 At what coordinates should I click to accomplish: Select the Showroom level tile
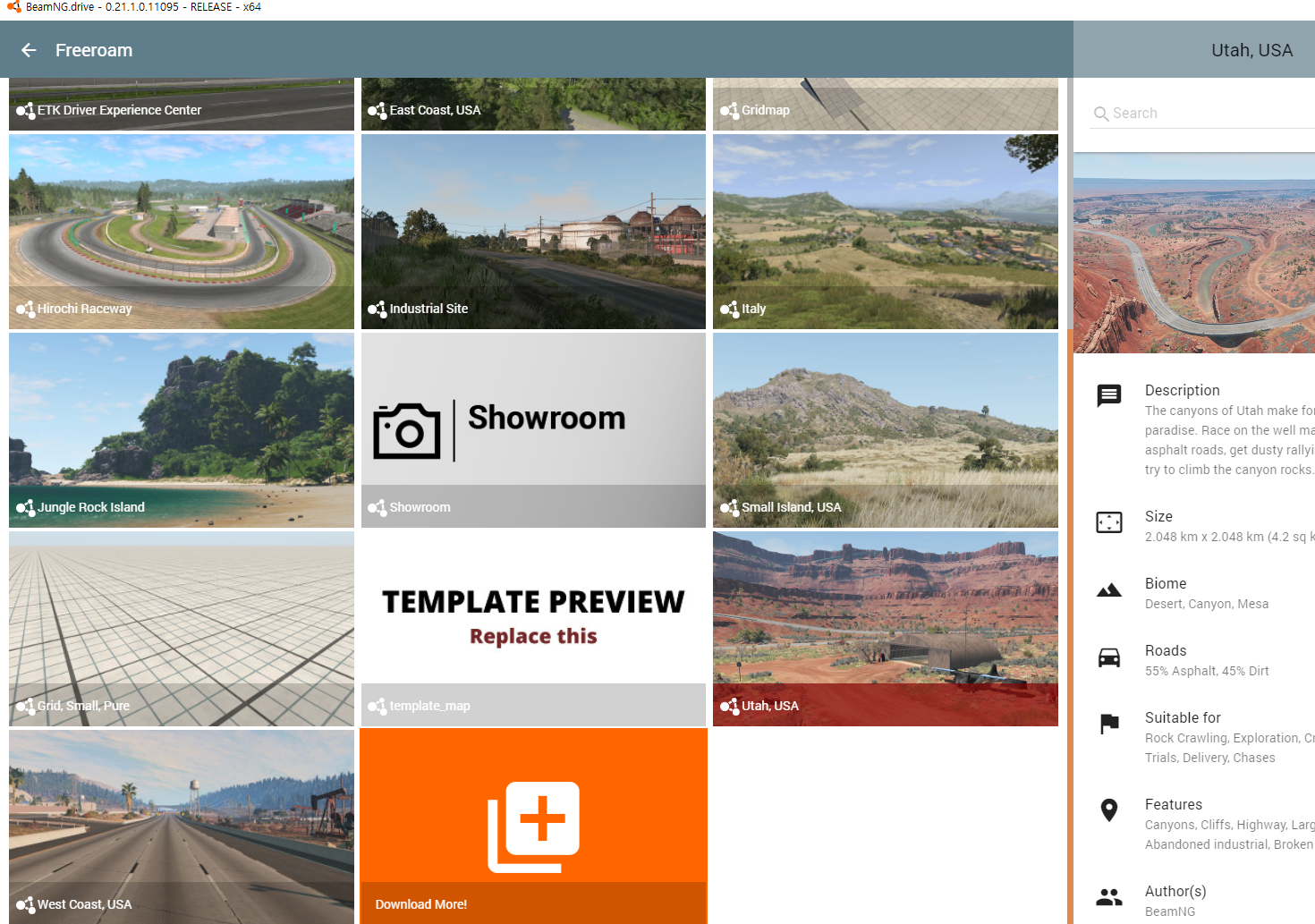click(x=533, y=430)
